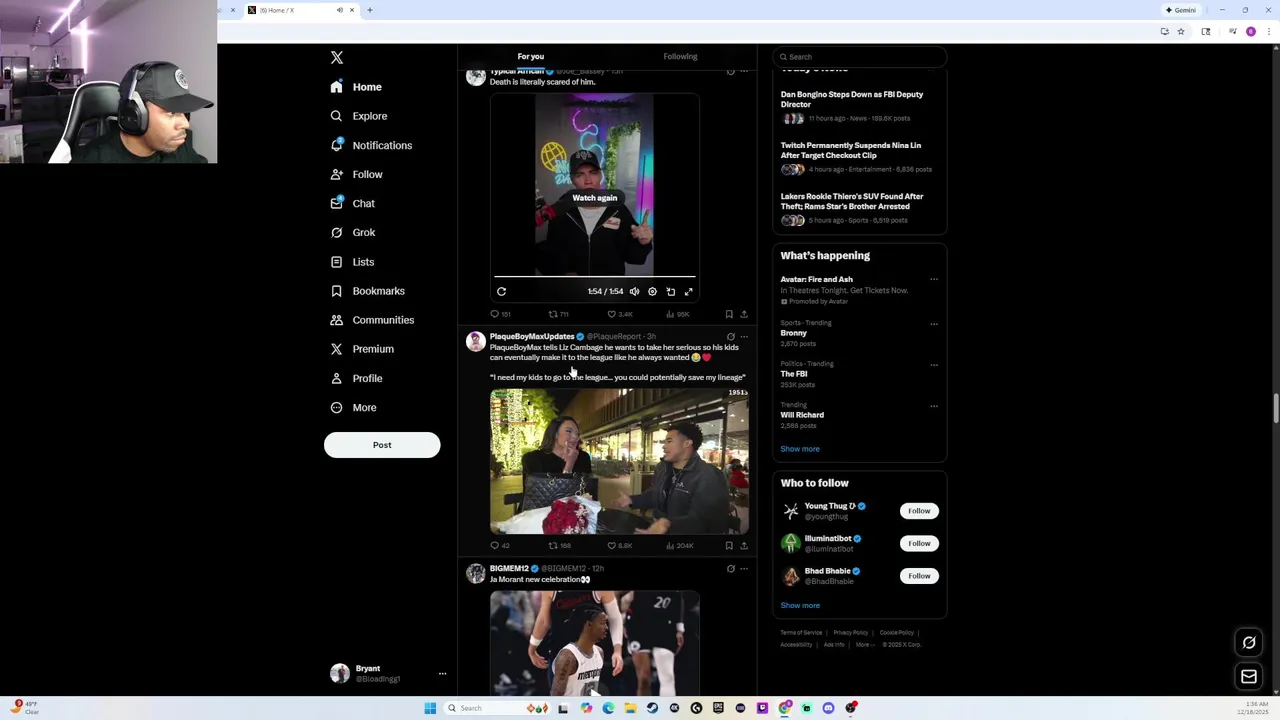Open the Windows Start menu

(430, 708)
